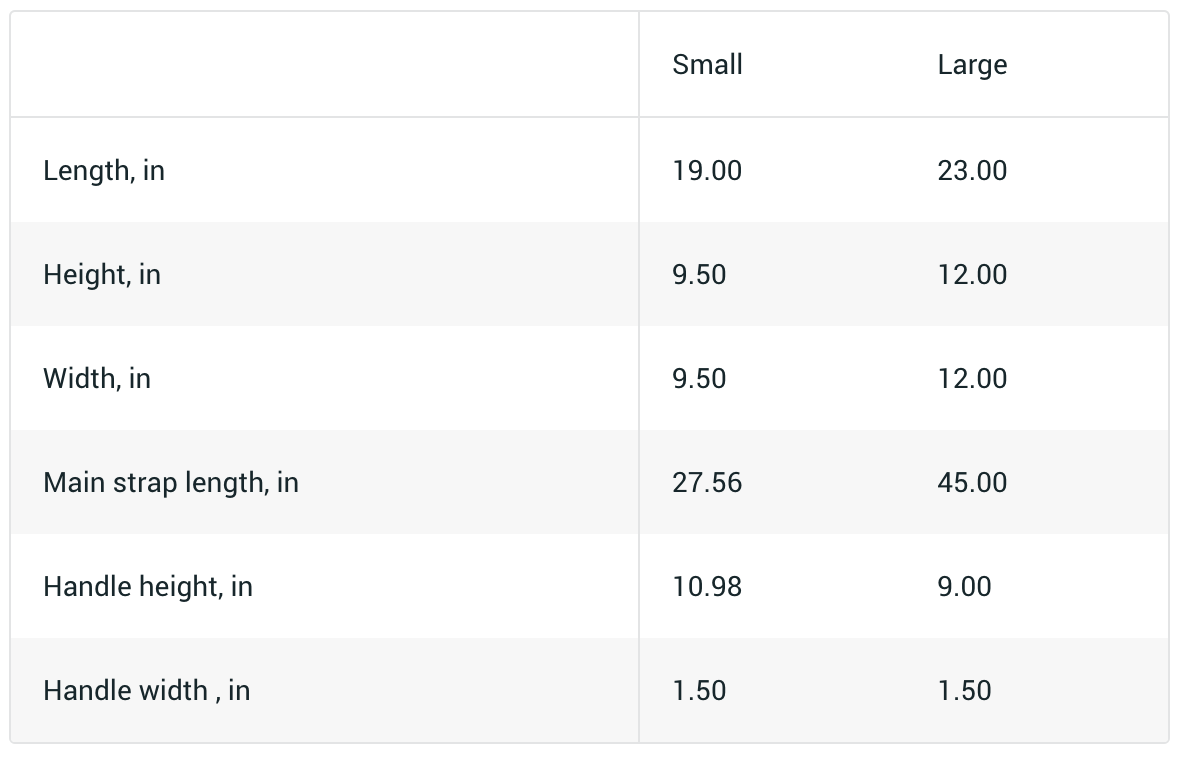Click the "Handle width , in" label
The image size is (1182, 758).
click(x=147, y=691)
